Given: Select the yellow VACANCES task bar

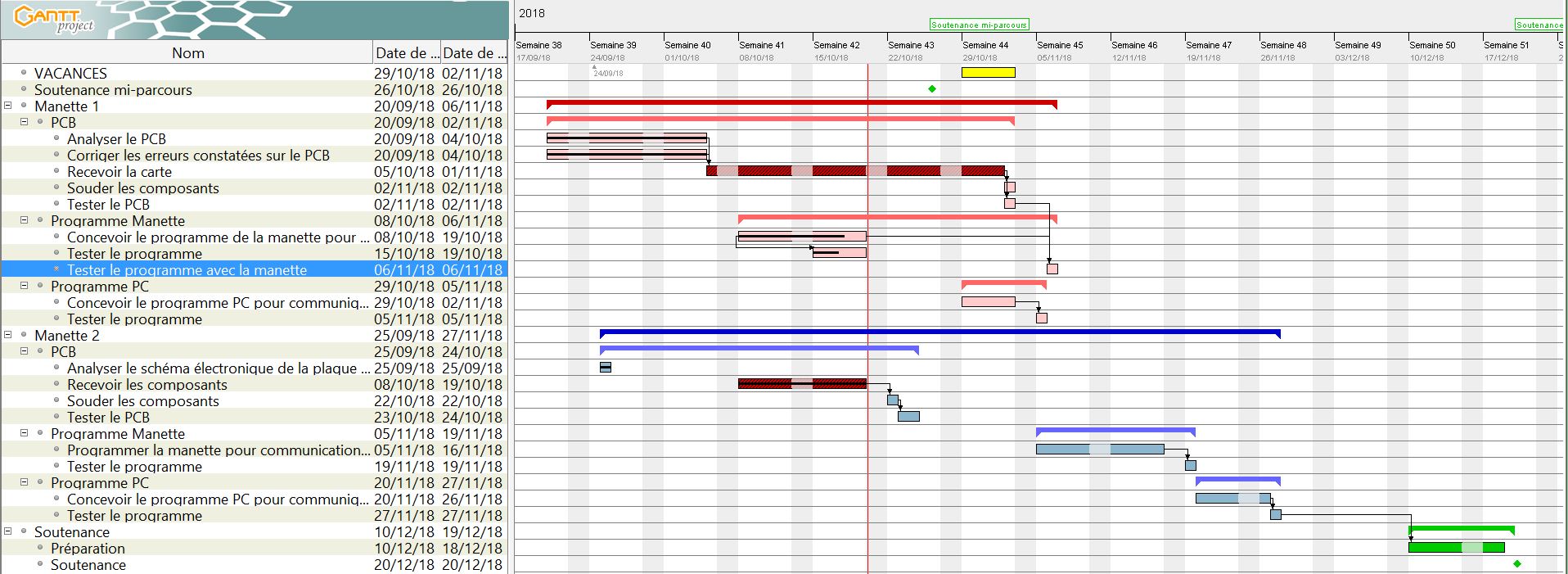Looking at the screenshot, I should click(x=988, y=73).
